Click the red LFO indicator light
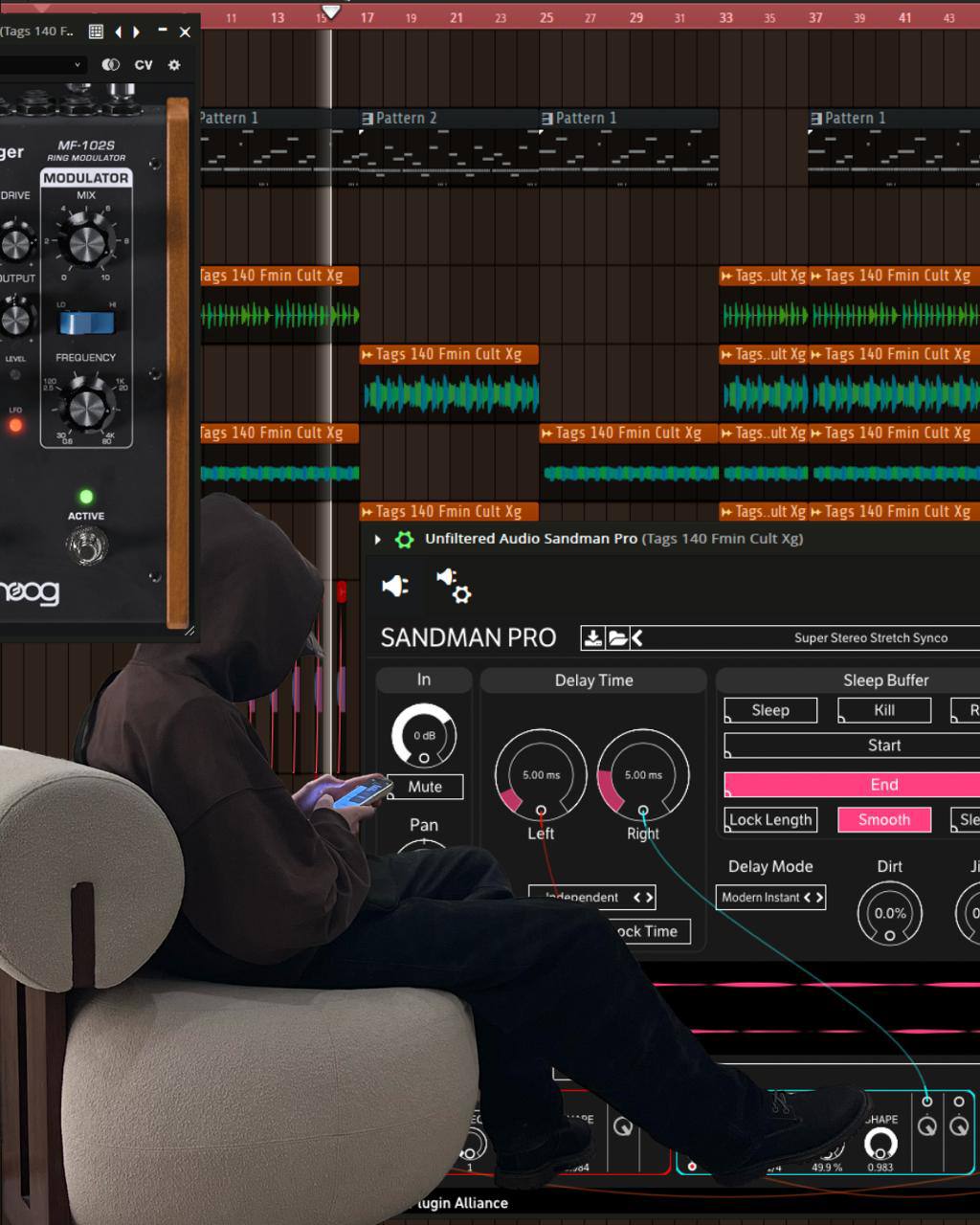The height and width of the screenshot is (1225, 980). (x=15, y=426)
